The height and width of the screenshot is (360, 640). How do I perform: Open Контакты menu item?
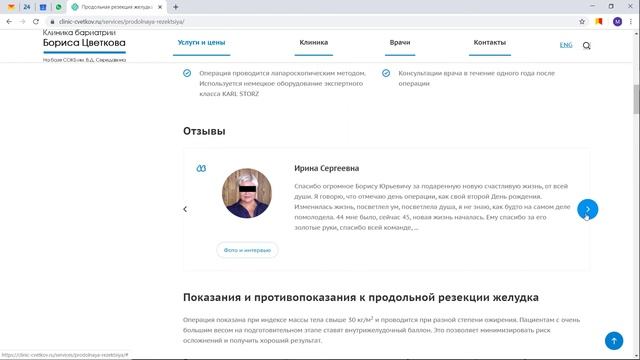(489, 42)
